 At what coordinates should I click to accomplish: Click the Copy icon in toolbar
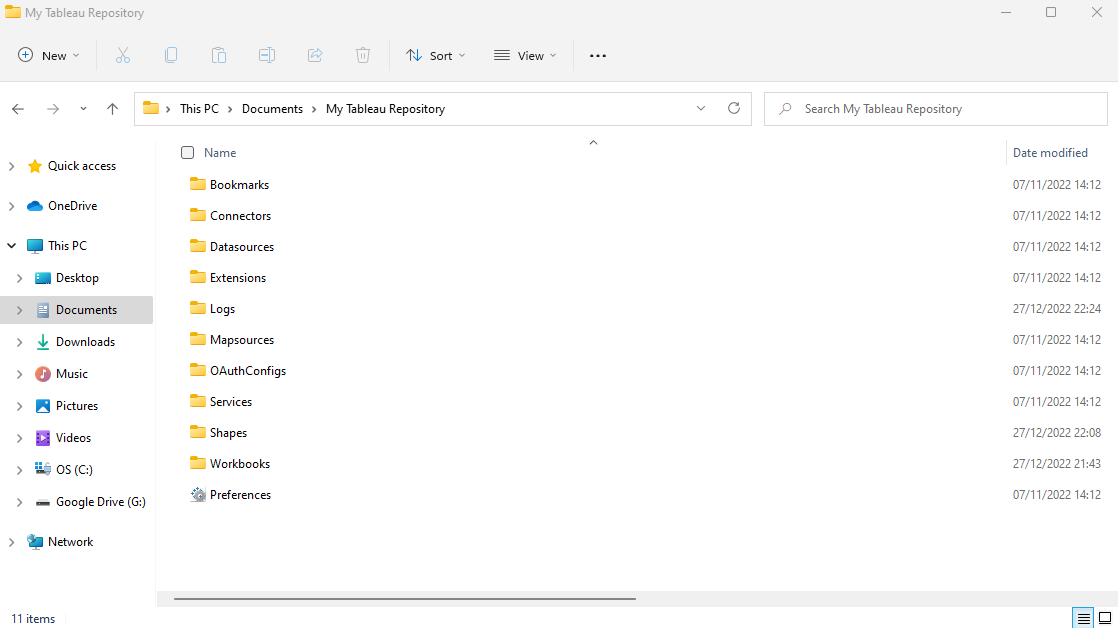[171, 56]
